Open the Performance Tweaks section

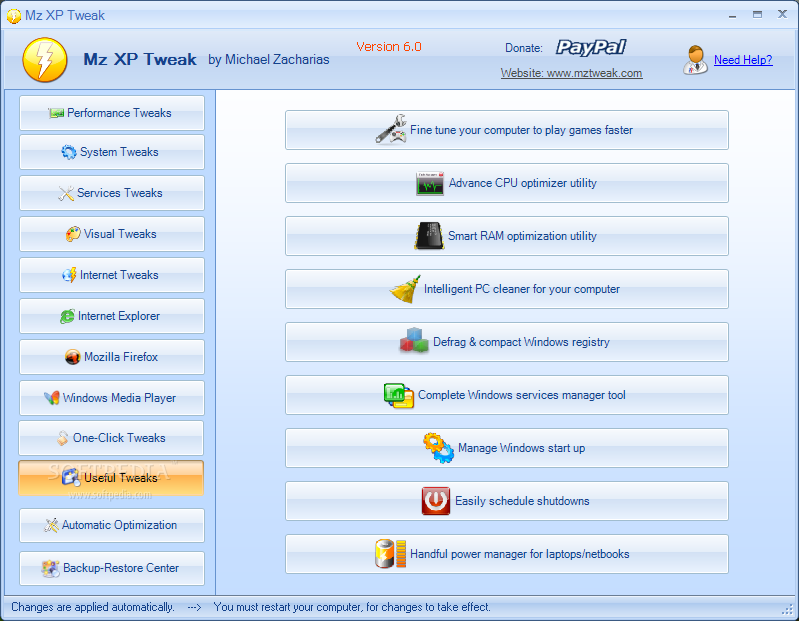[112, 113]
